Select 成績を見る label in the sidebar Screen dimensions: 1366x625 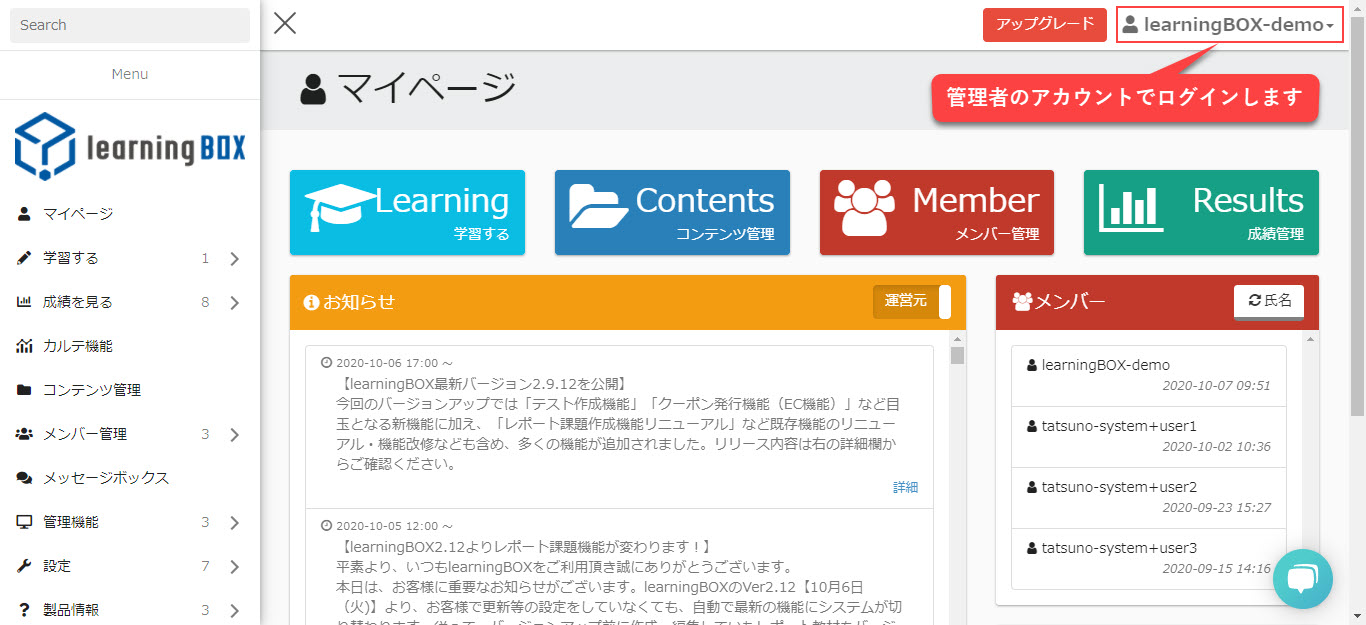click(x=78, y=302)
